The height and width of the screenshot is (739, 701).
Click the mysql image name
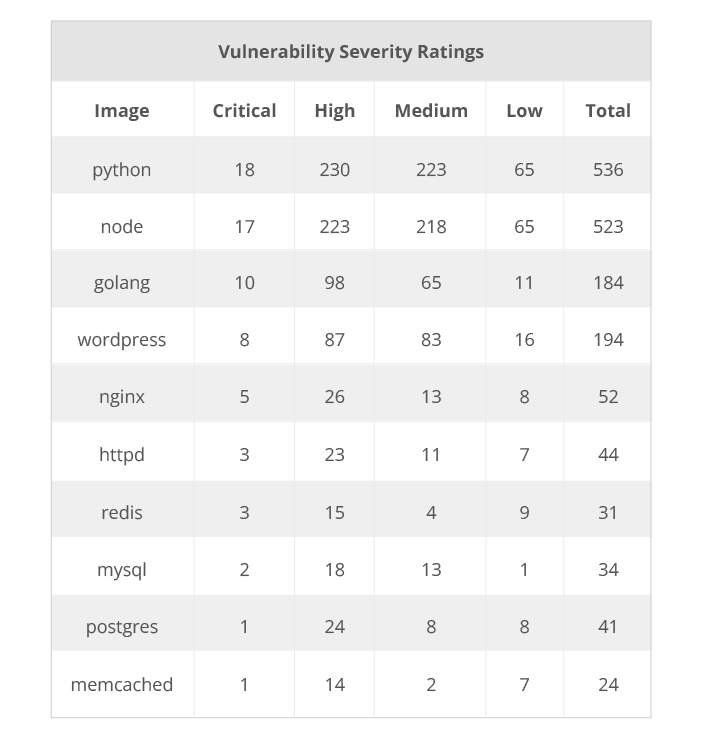pyautogui.click(x=122, y=569)
